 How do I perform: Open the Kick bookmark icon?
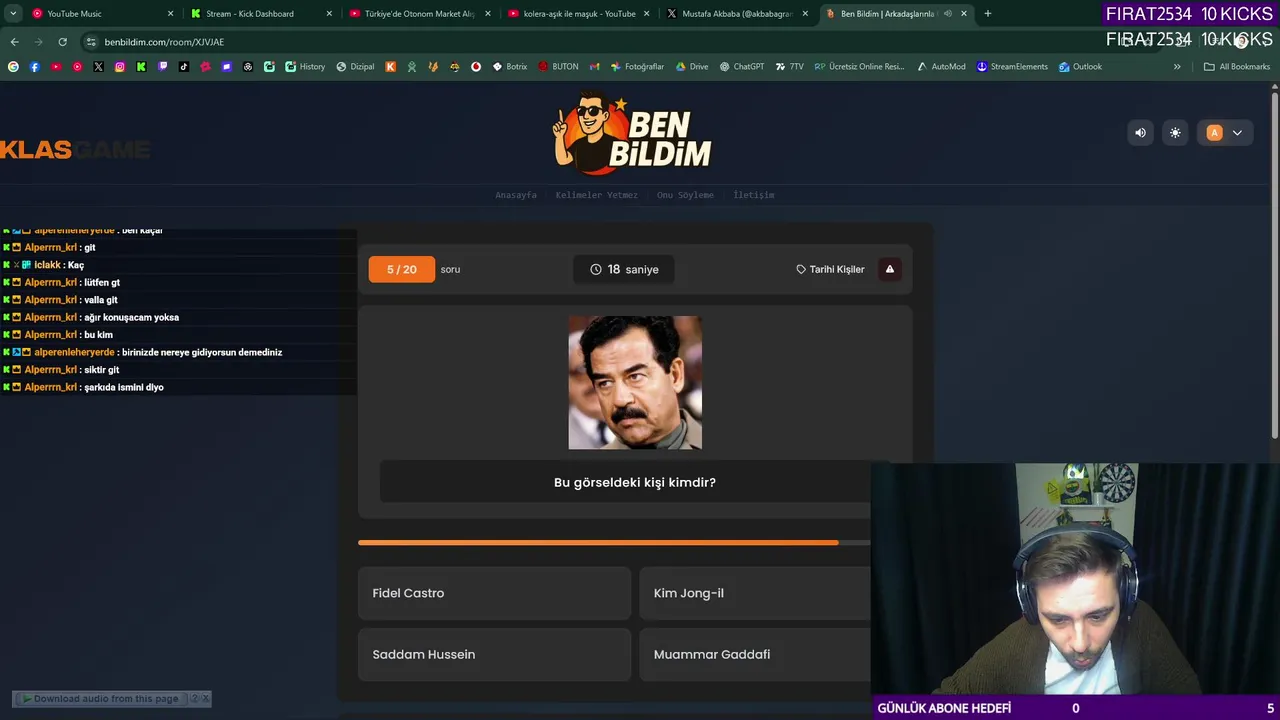click(x=141, y=67)
